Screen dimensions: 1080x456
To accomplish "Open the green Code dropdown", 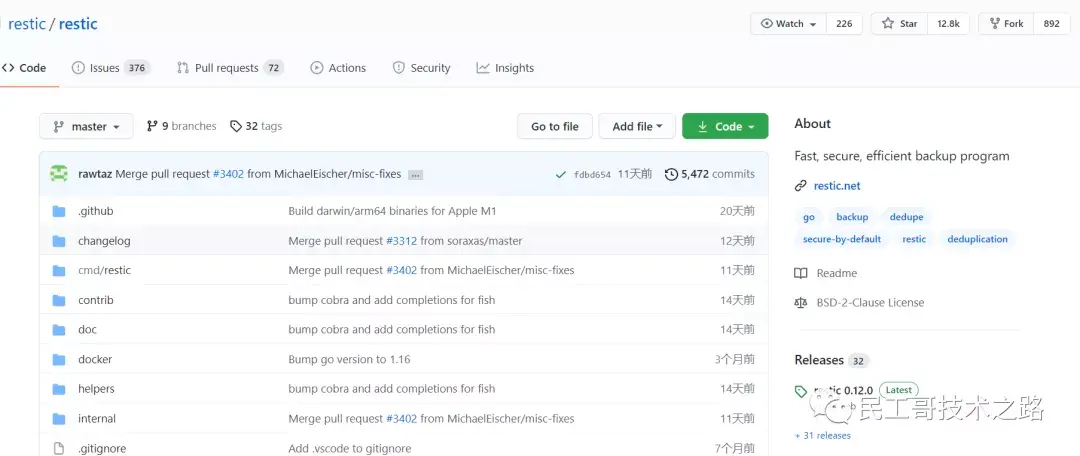I will (725, 127).
